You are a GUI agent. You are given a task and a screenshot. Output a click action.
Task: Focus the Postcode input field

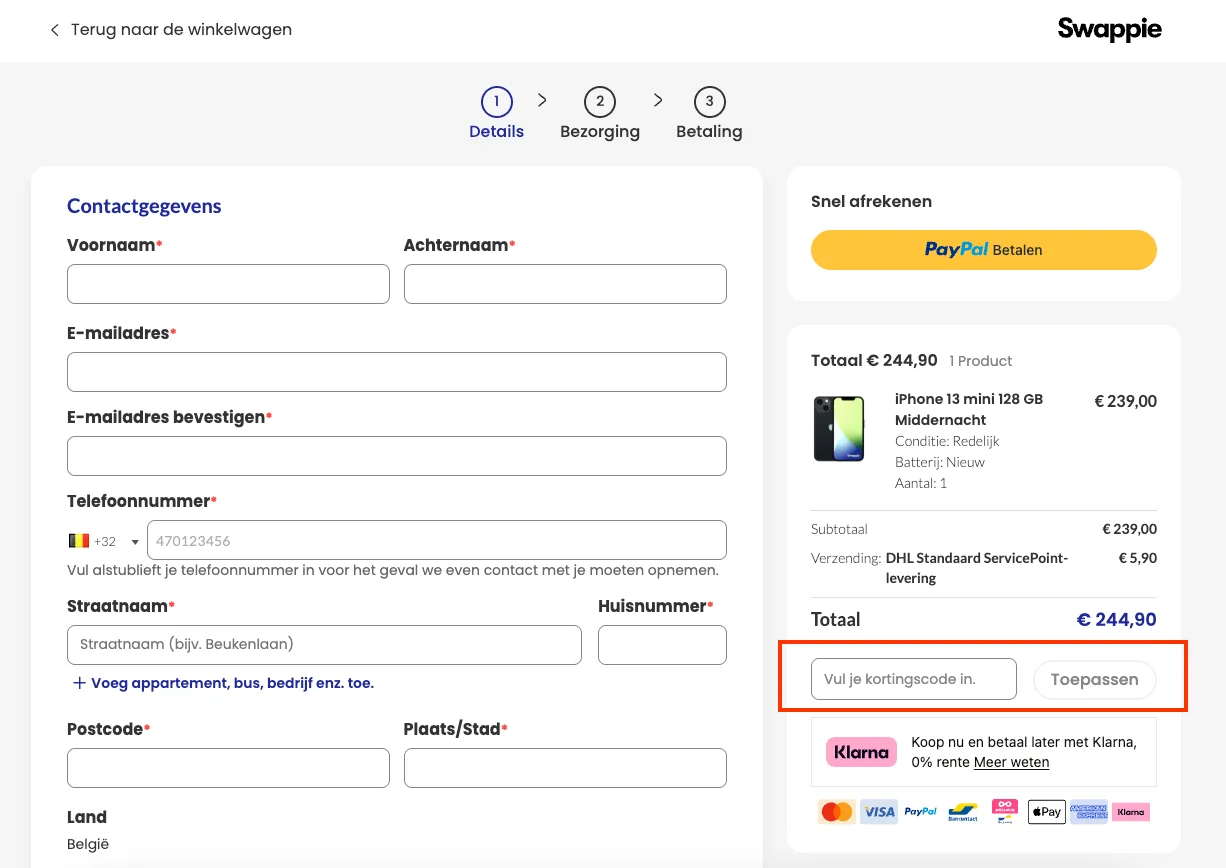point(228,768)
